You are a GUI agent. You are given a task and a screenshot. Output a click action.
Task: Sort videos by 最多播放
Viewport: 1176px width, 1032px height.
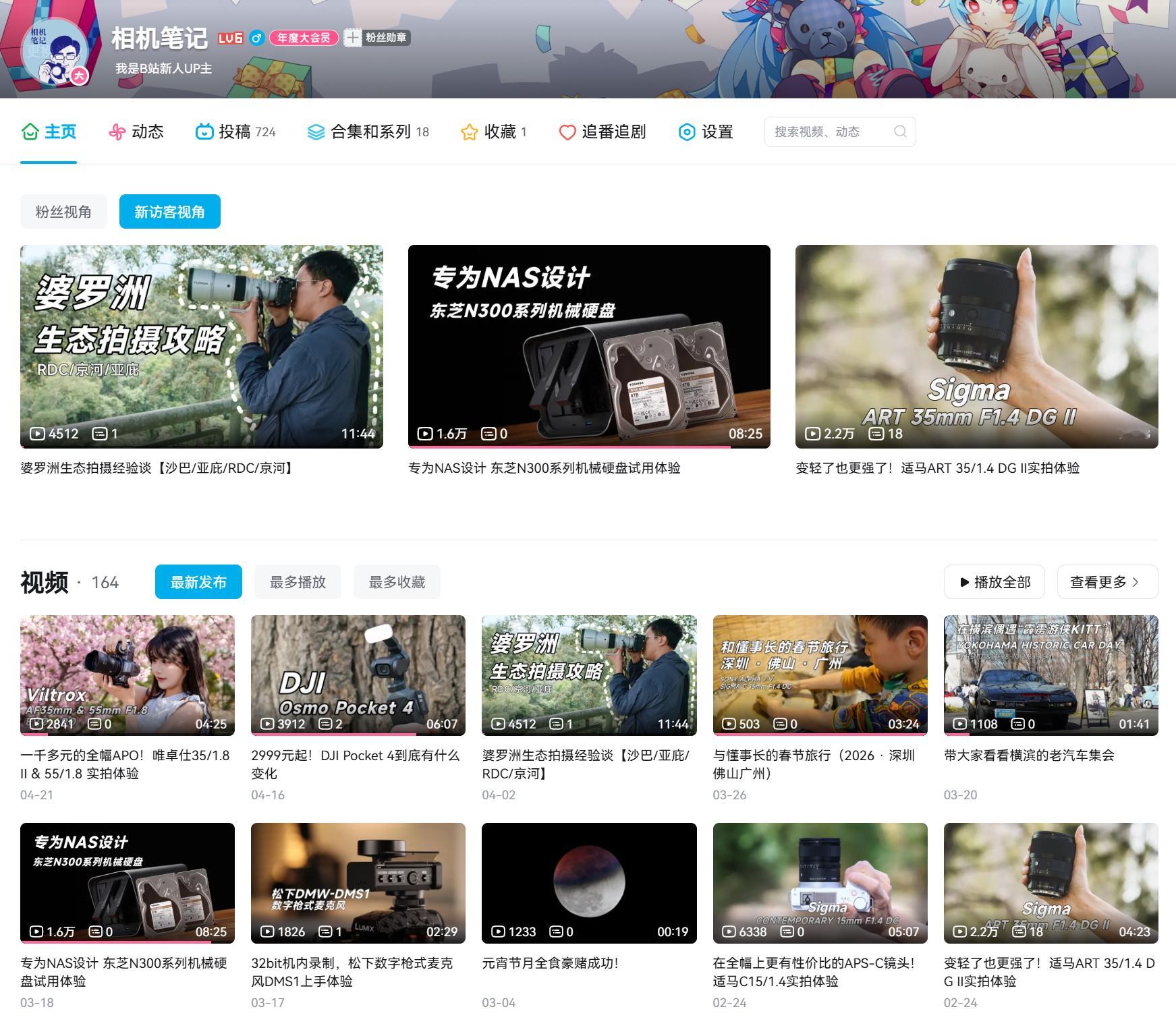pyautogui.click(x=298, y=582)
